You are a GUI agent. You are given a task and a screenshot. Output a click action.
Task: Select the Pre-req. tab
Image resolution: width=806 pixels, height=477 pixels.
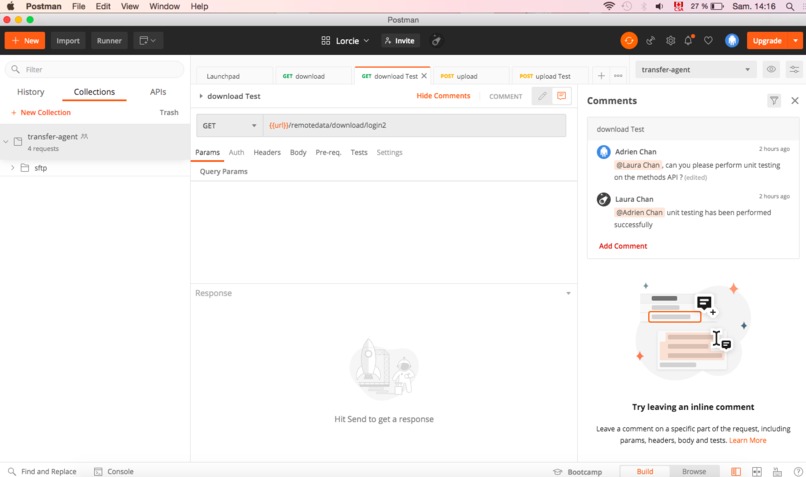pyautogui.click(x=328, y=152)
